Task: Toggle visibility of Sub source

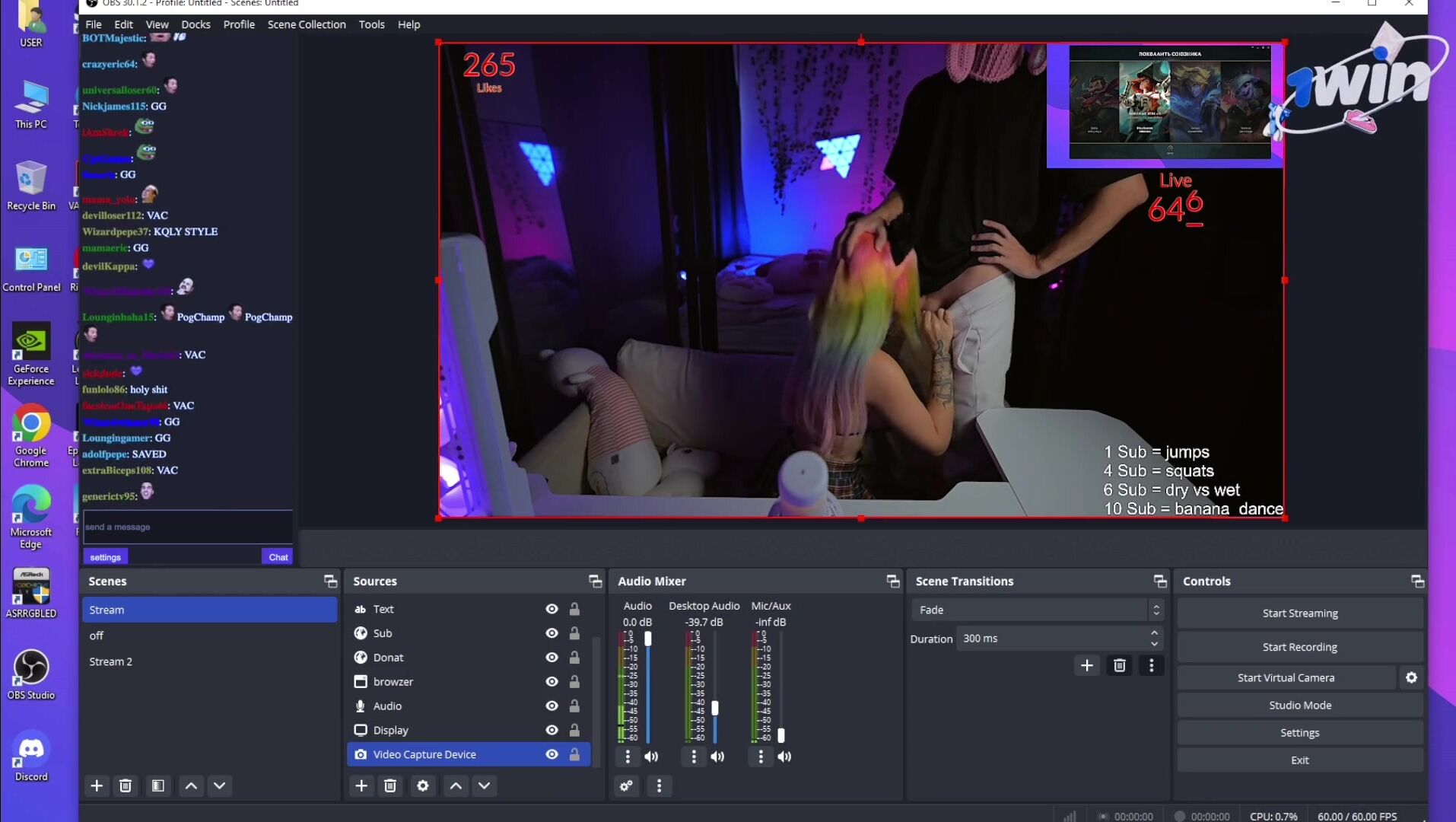Action: pyautogui.click(x=552, y=633)
